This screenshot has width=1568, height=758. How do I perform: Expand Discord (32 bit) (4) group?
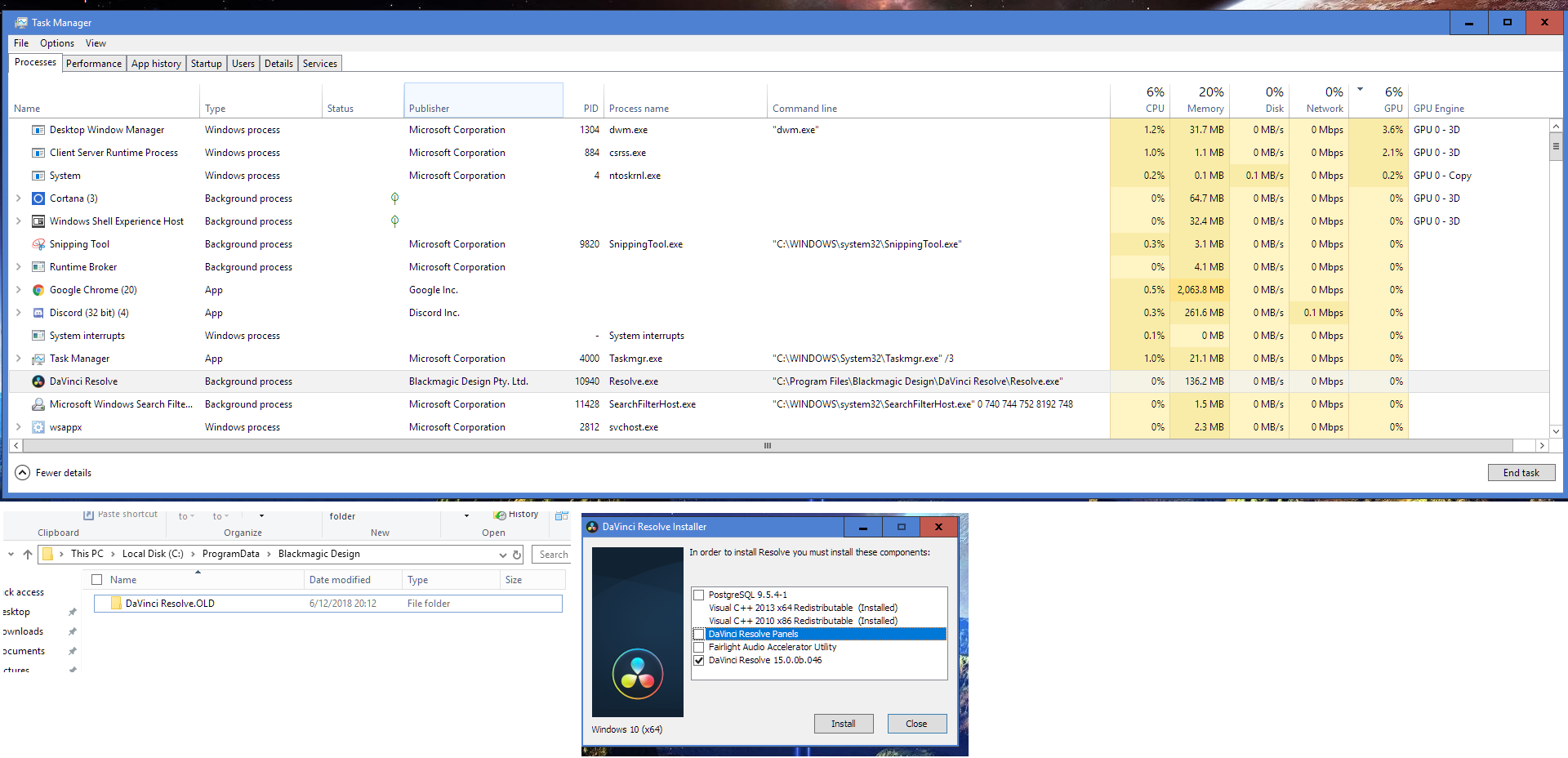point(19,313)
